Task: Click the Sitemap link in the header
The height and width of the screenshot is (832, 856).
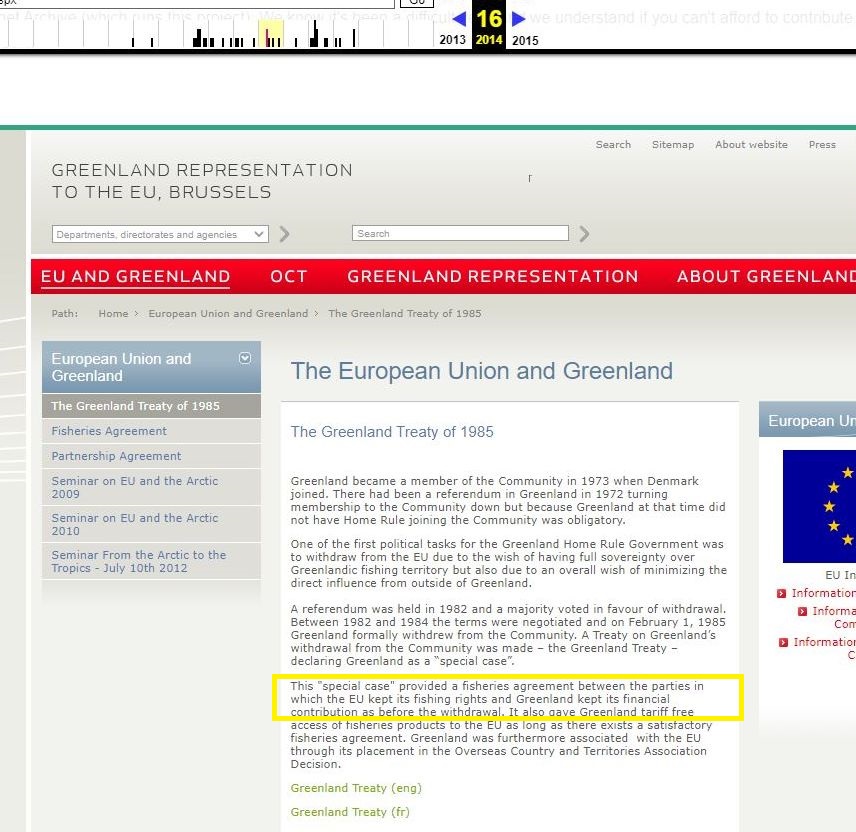Action: pyautogui.click(x=672, y=145)
